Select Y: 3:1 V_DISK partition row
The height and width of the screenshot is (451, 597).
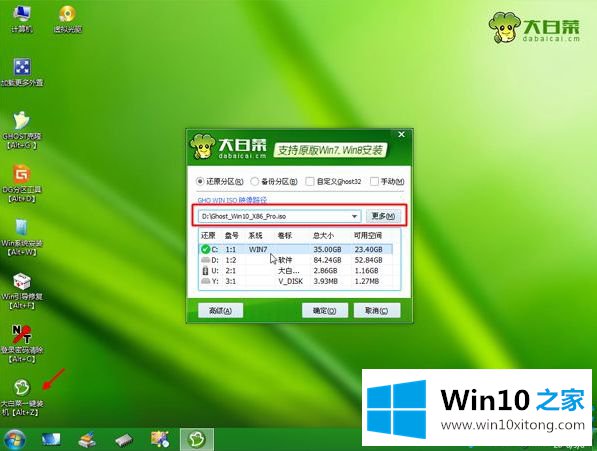[x=296, y=281]
